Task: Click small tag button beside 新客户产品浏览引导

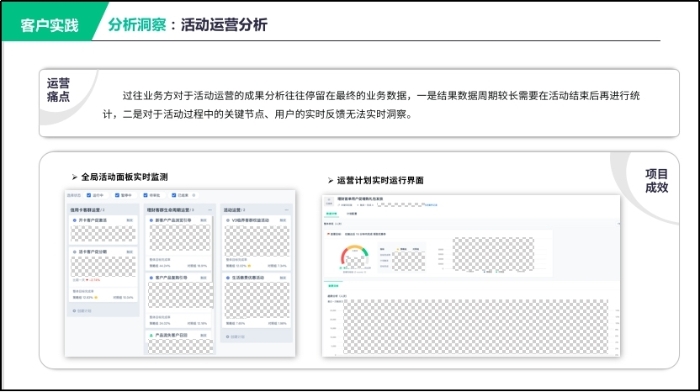Action: [204, 221]
